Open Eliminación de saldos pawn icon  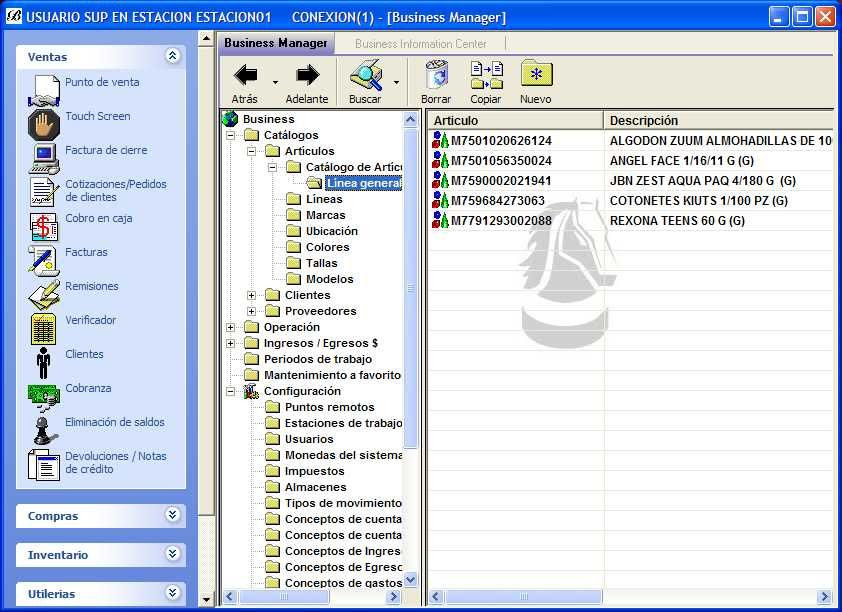[43, 430]
